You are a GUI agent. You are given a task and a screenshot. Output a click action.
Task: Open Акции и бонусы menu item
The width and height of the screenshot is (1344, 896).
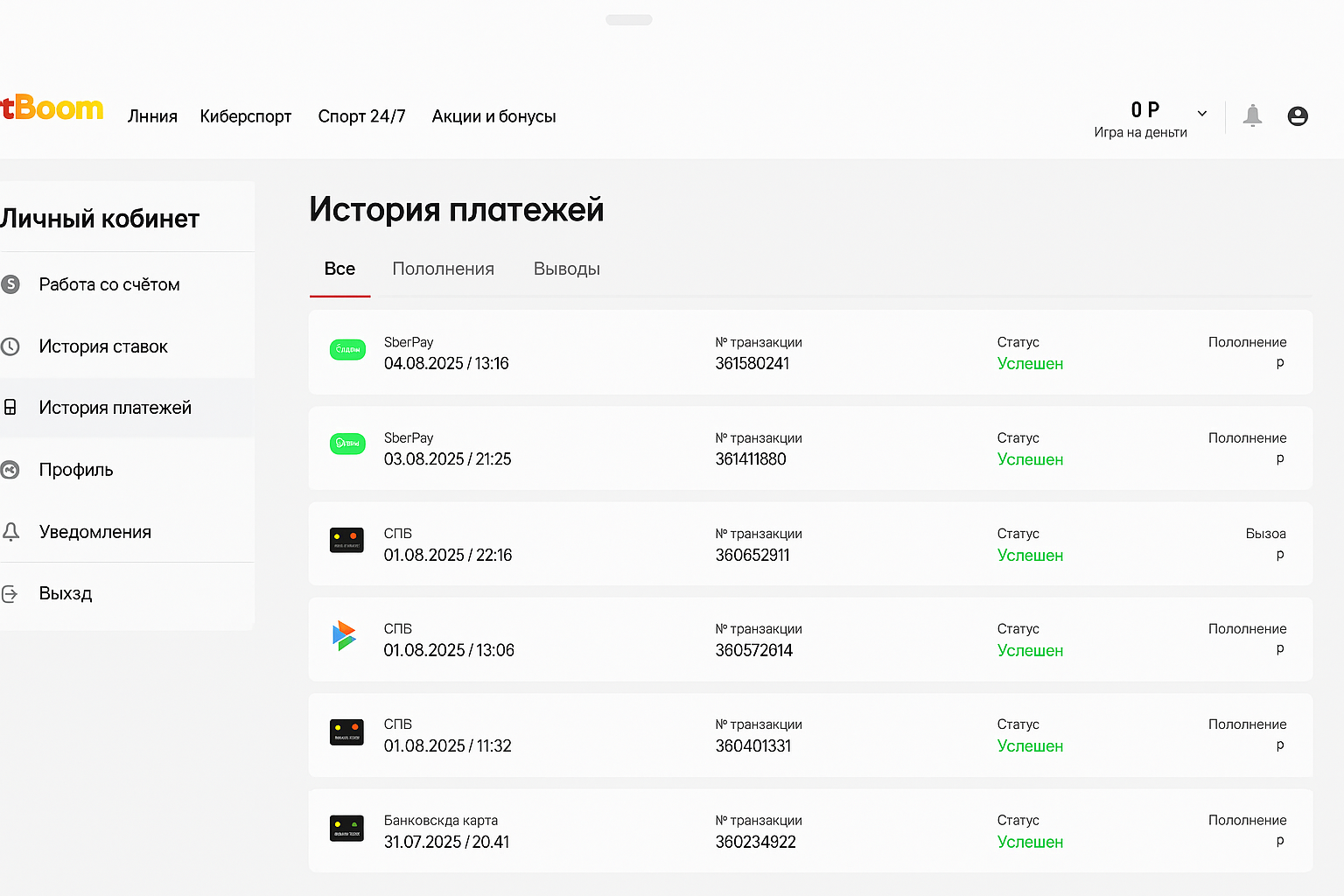tap(493, 116)
